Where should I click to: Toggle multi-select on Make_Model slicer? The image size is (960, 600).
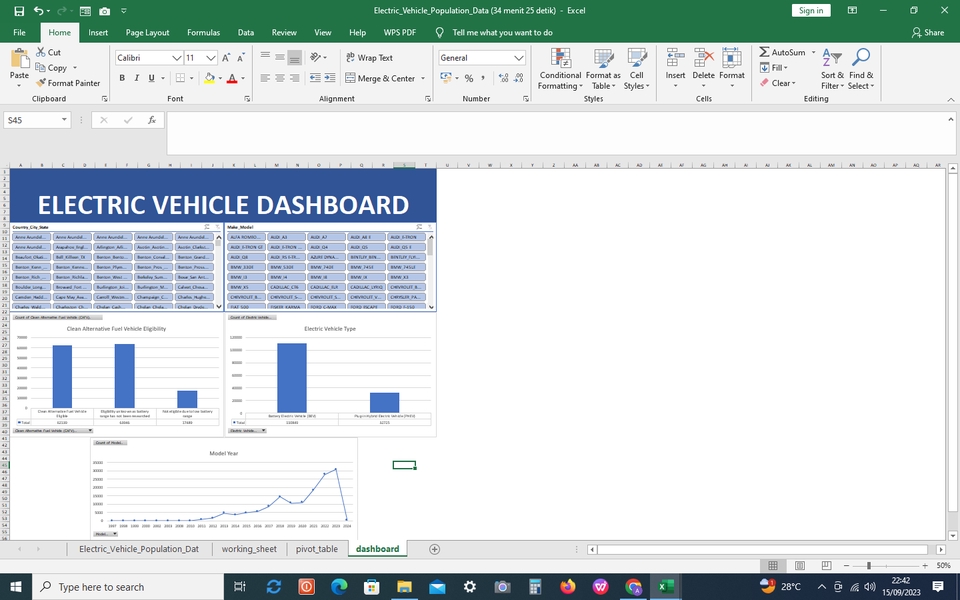(x=419, y=227)
